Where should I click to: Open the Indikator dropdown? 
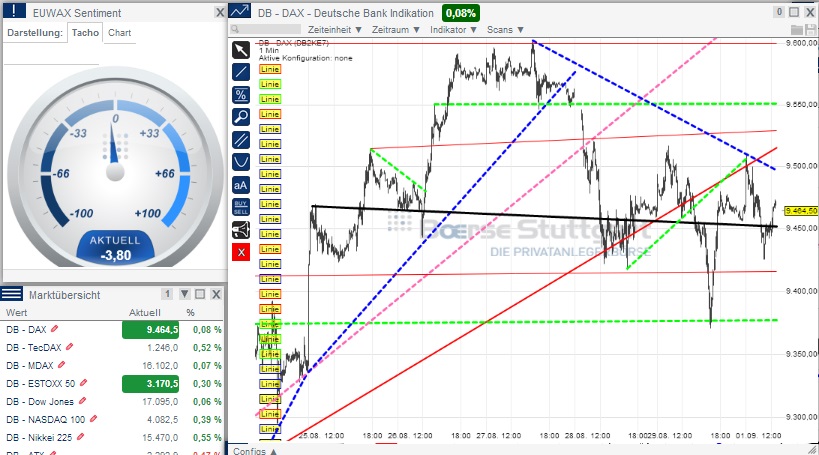(453, 30)
